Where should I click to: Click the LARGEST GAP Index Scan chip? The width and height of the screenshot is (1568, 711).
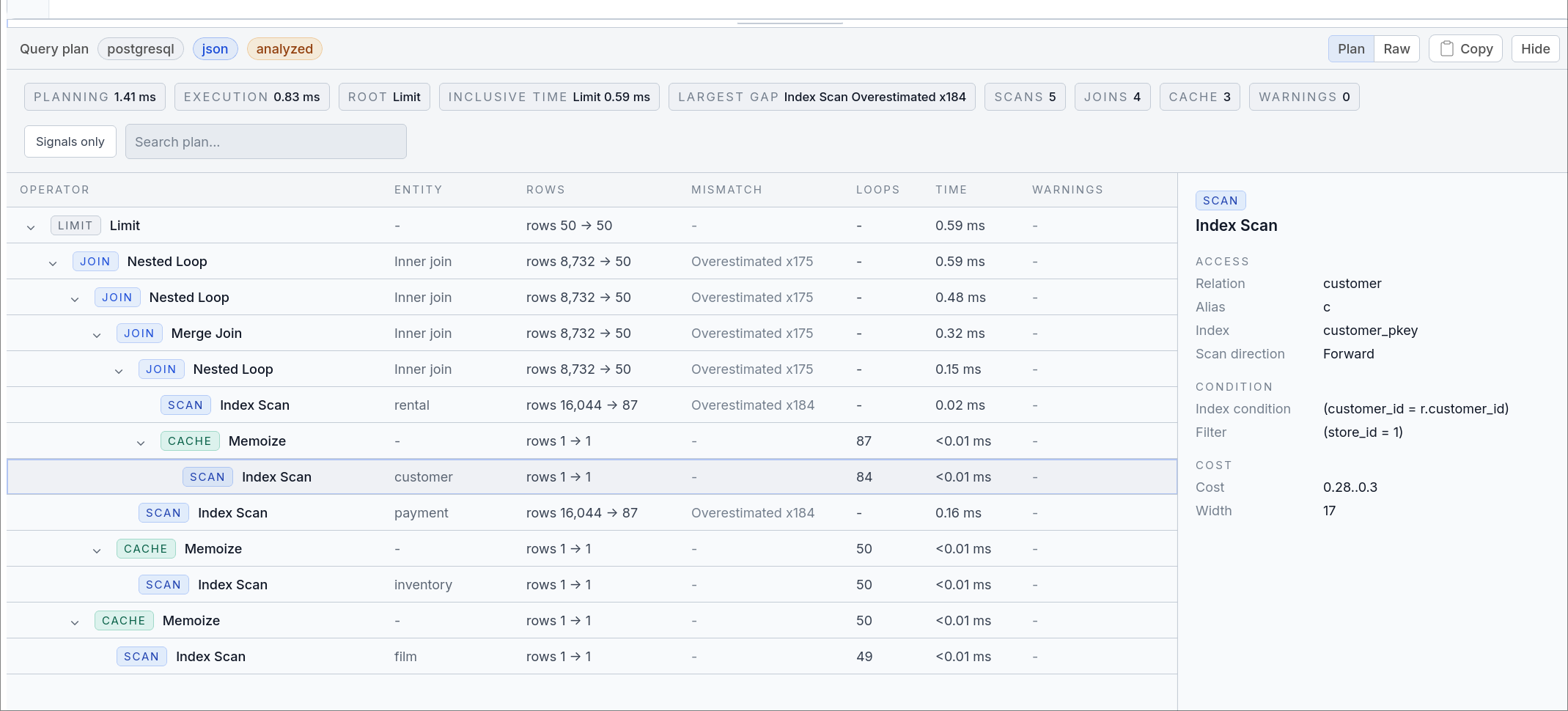pyautogui.click(x=822, y=97)
